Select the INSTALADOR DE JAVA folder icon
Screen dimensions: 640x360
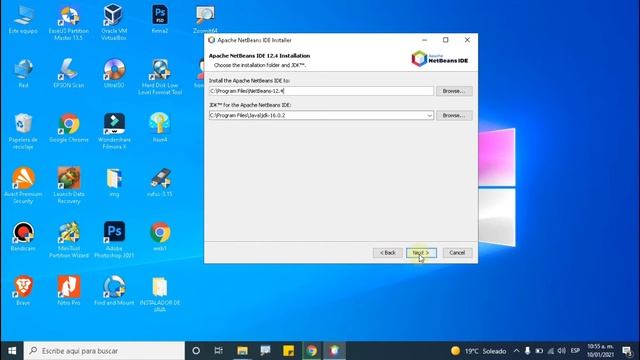160,294
